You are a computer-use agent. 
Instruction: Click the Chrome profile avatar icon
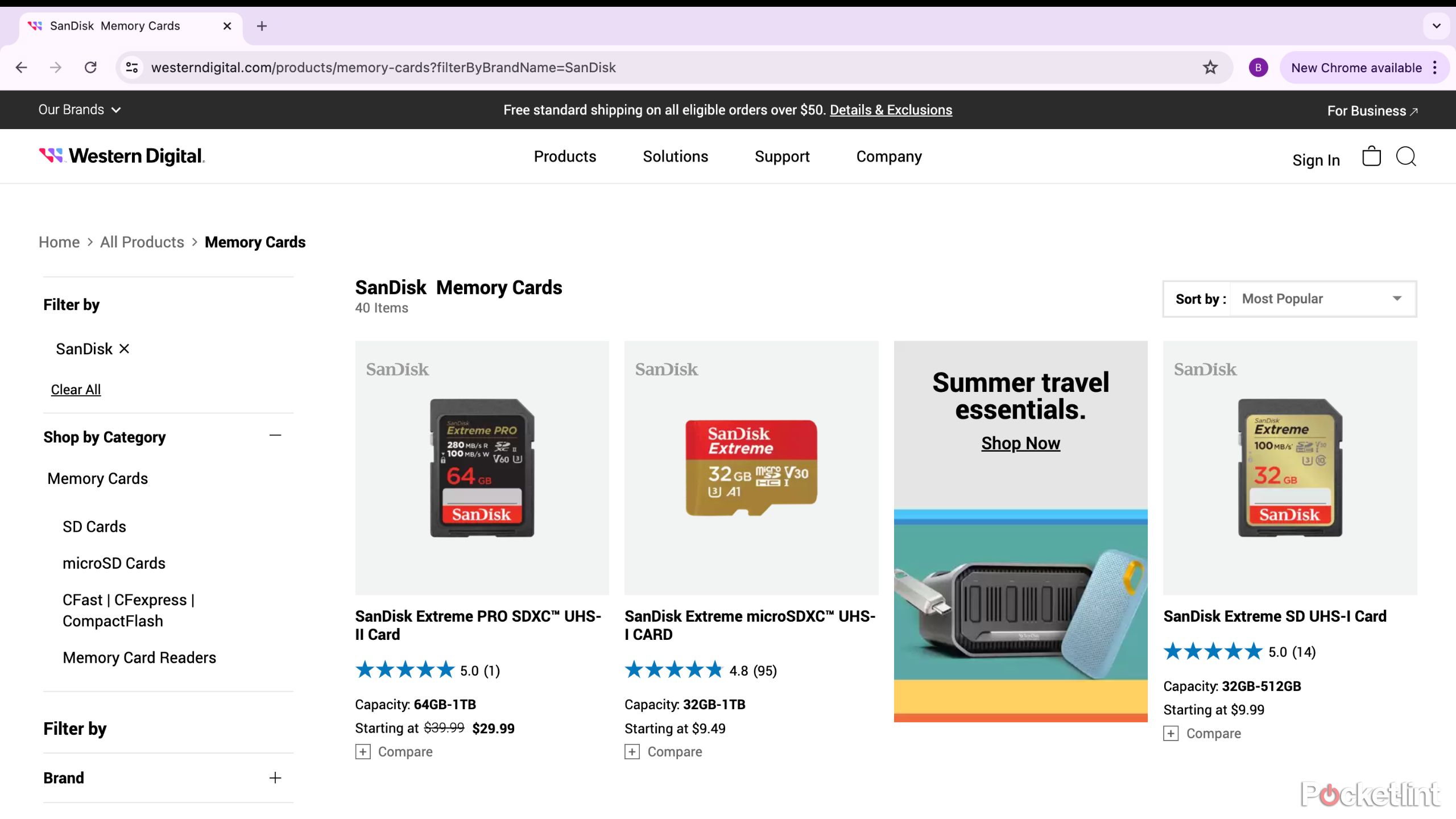pos(1258,67)
